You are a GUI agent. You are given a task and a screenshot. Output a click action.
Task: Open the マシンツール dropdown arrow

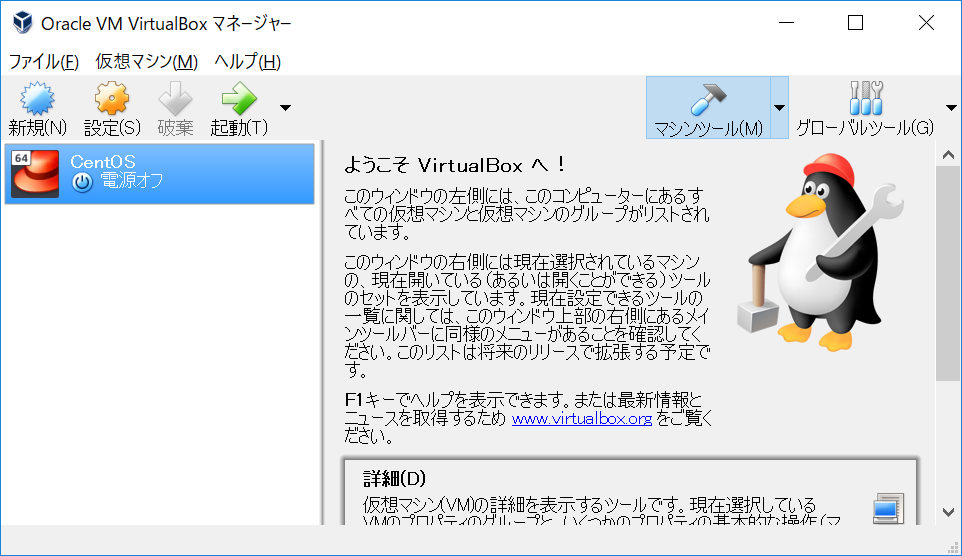point(779,108)
